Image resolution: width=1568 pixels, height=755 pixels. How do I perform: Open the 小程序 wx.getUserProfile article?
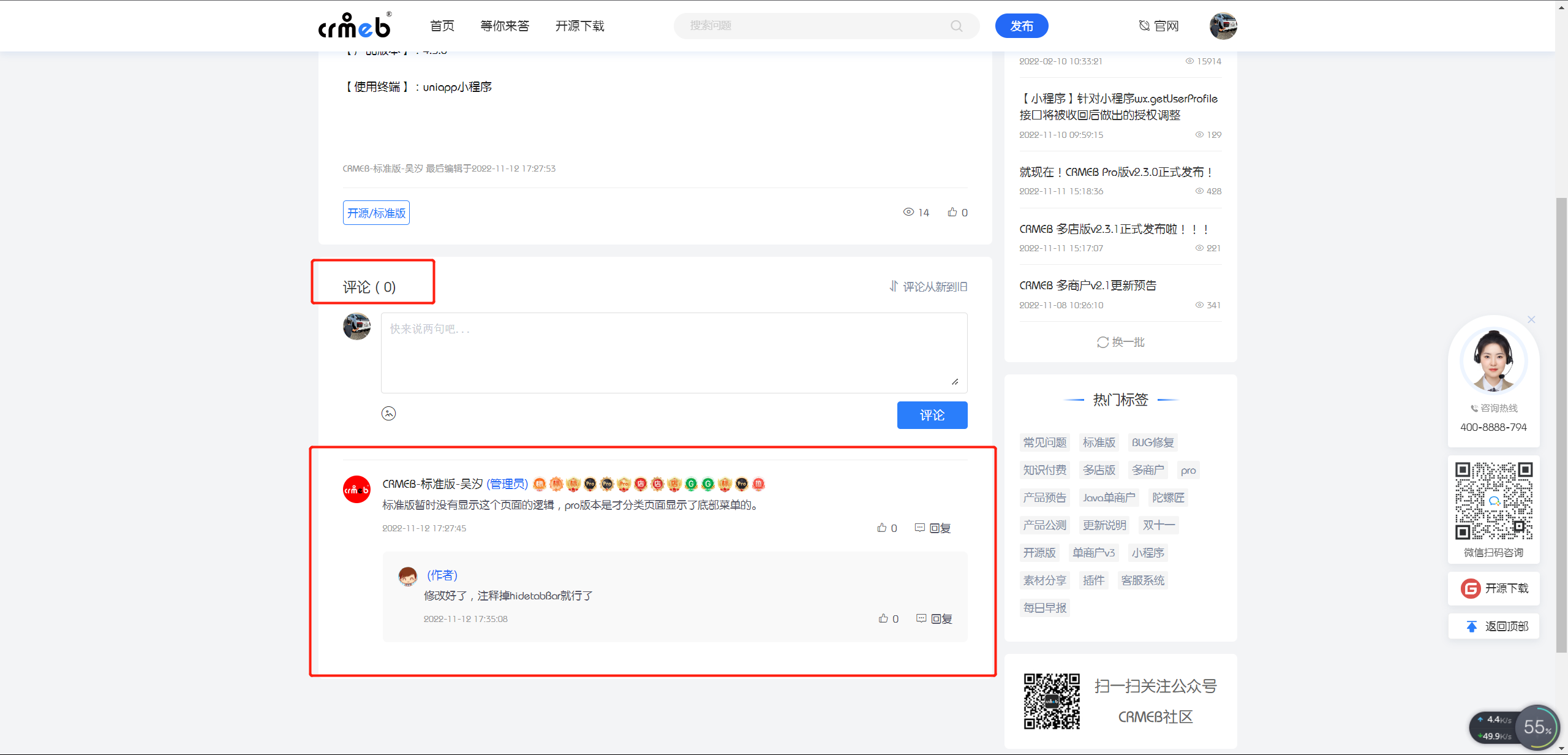[1118, 107]
